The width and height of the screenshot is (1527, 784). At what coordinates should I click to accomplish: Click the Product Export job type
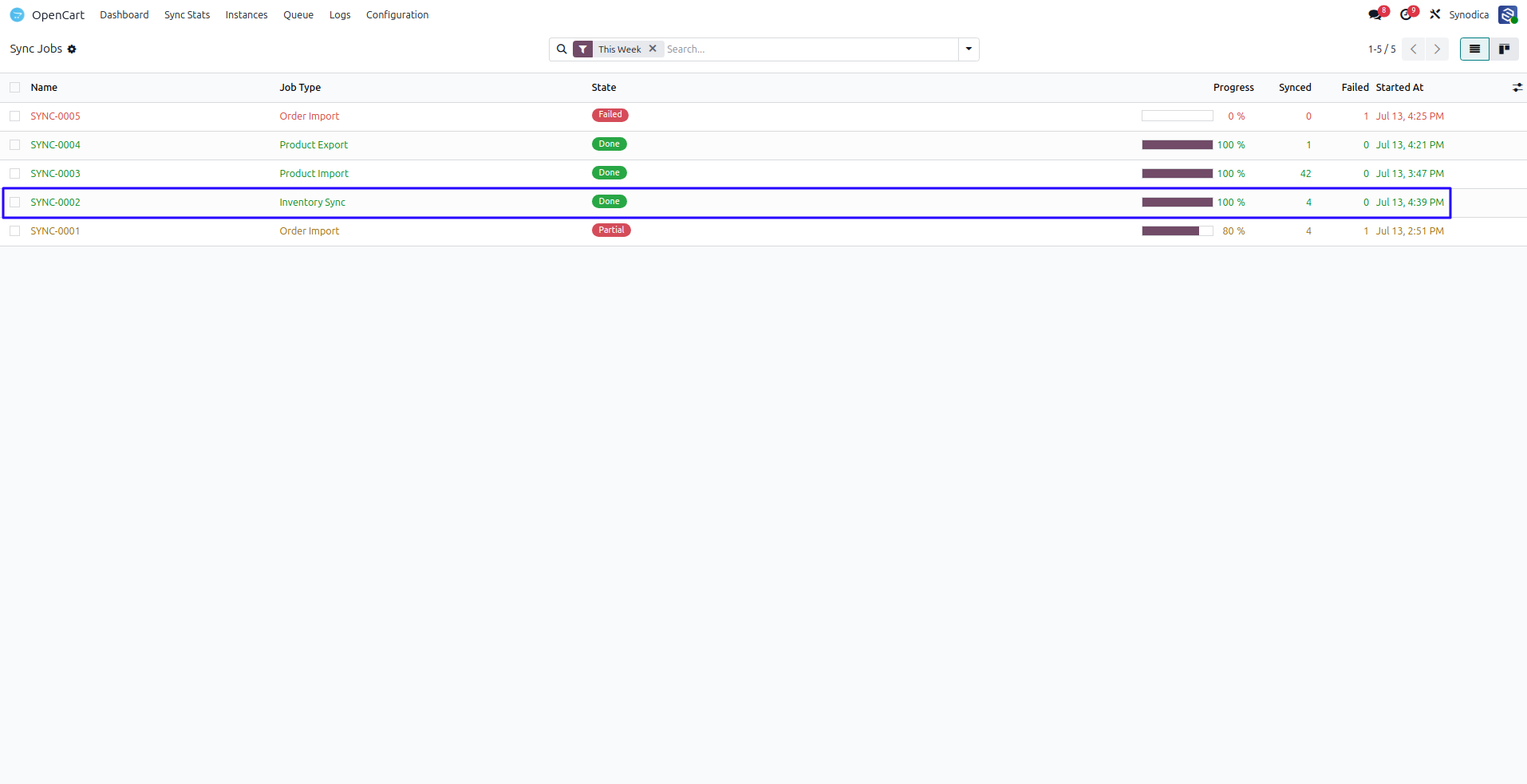314,145
